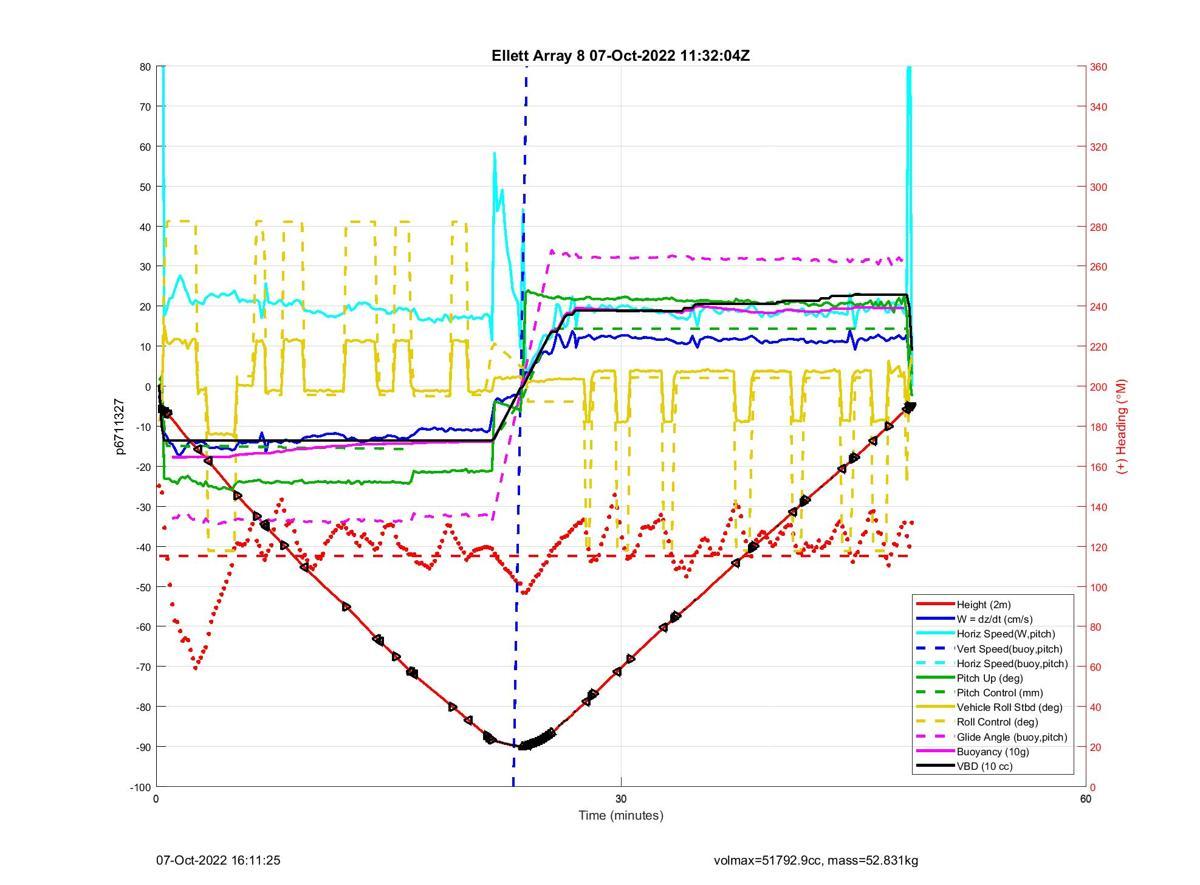Image resolution: width=1200 pixels, height=885 pixels.
Task: Click the '-80' tick label on the left axis
Action: tap(142, 707)
